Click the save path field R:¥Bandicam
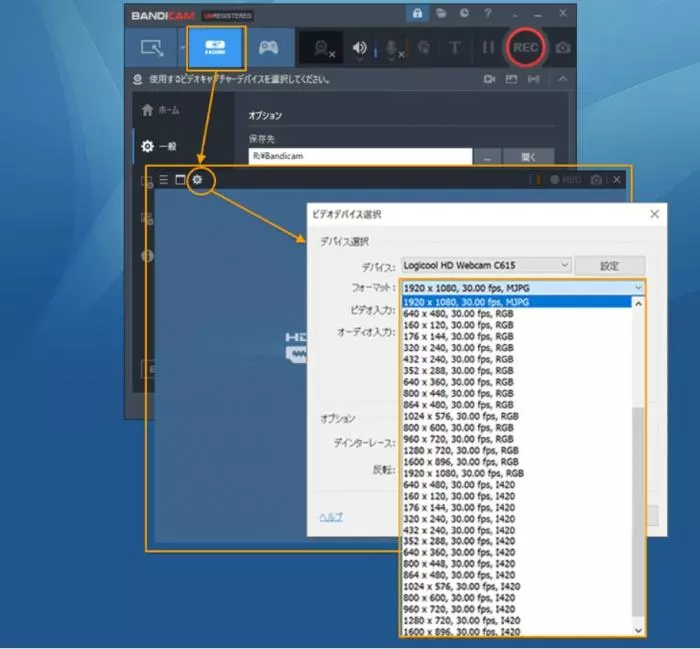Viewport: 700px width, 649px height. [x=360, y=156]
